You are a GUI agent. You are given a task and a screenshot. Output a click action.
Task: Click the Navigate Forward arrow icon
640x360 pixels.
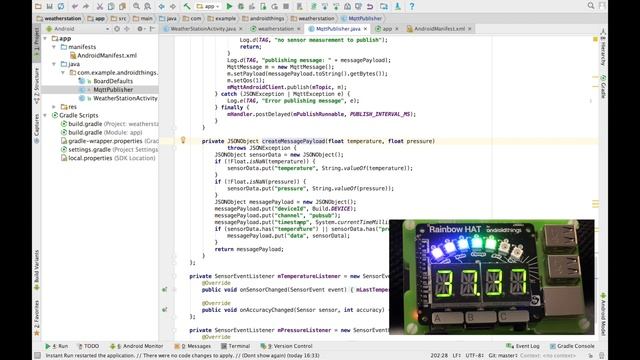pyautogui.click(x=173, y=6)
